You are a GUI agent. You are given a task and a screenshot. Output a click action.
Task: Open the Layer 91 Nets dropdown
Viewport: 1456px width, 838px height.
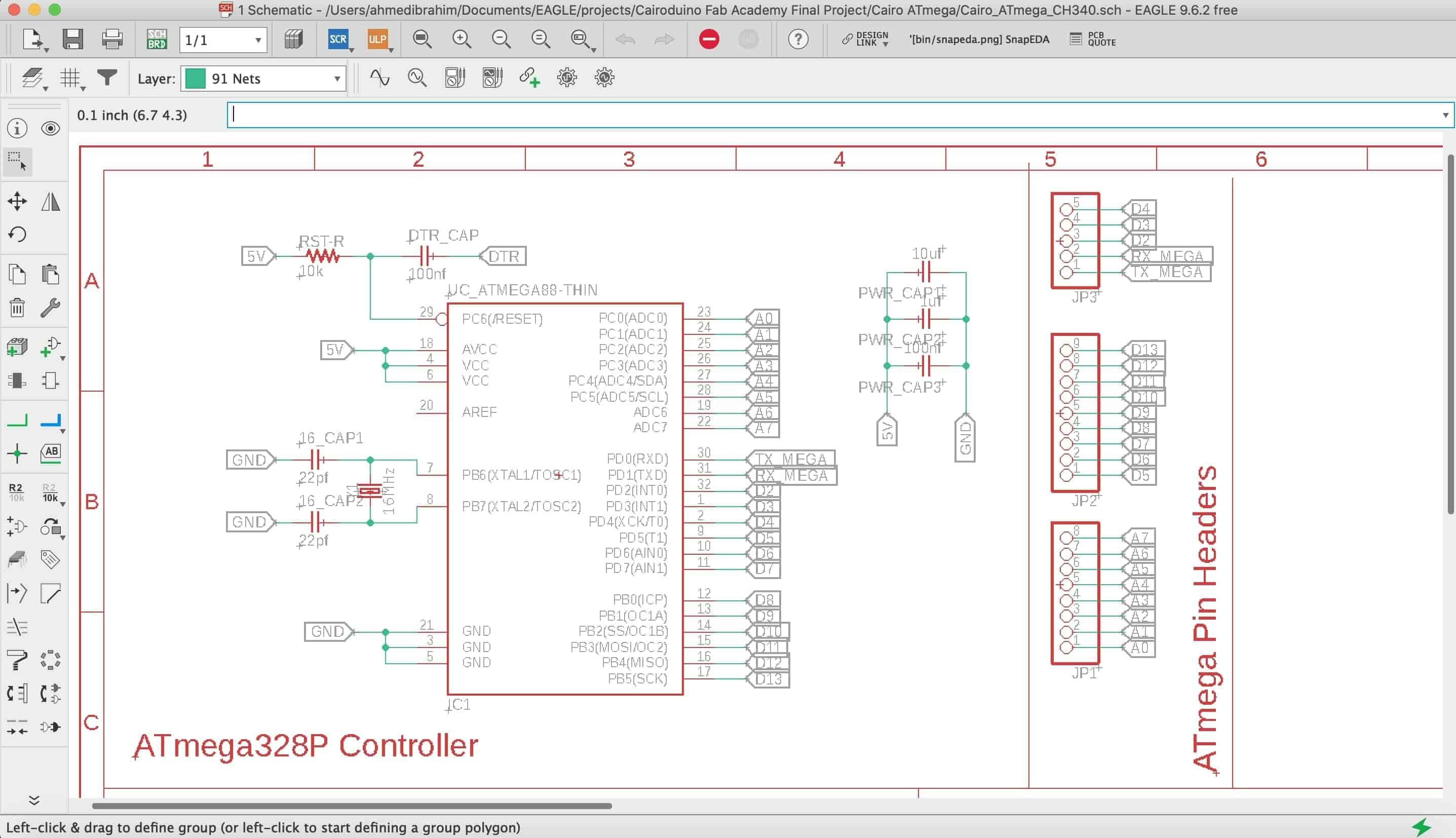(263, 78)
